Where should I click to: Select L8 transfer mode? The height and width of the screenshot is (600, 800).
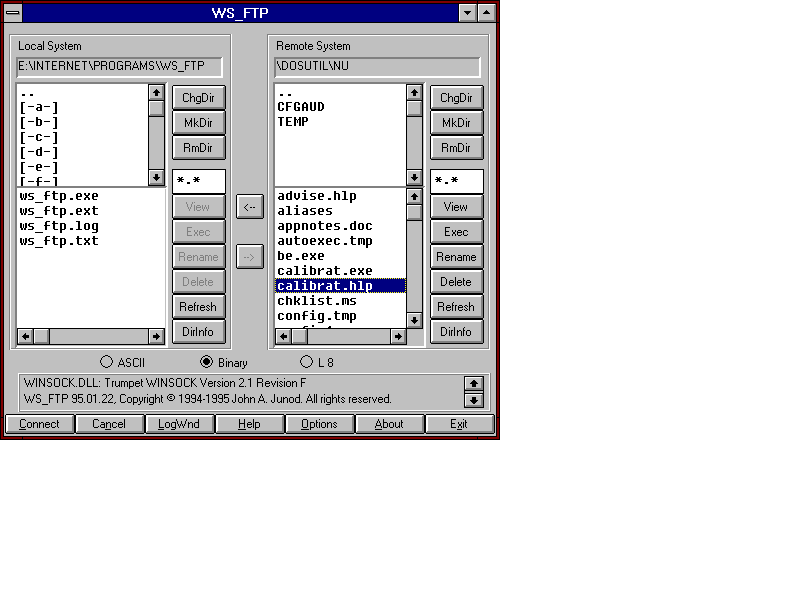[317, 362]
